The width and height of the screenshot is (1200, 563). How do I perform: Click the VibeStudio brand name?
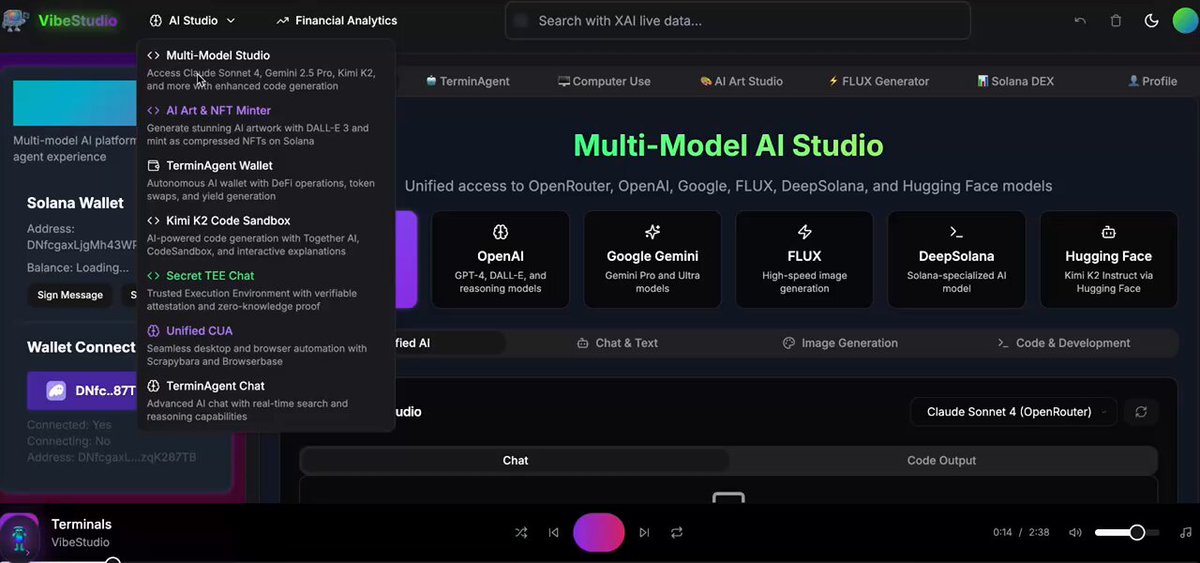coord(77,20)
